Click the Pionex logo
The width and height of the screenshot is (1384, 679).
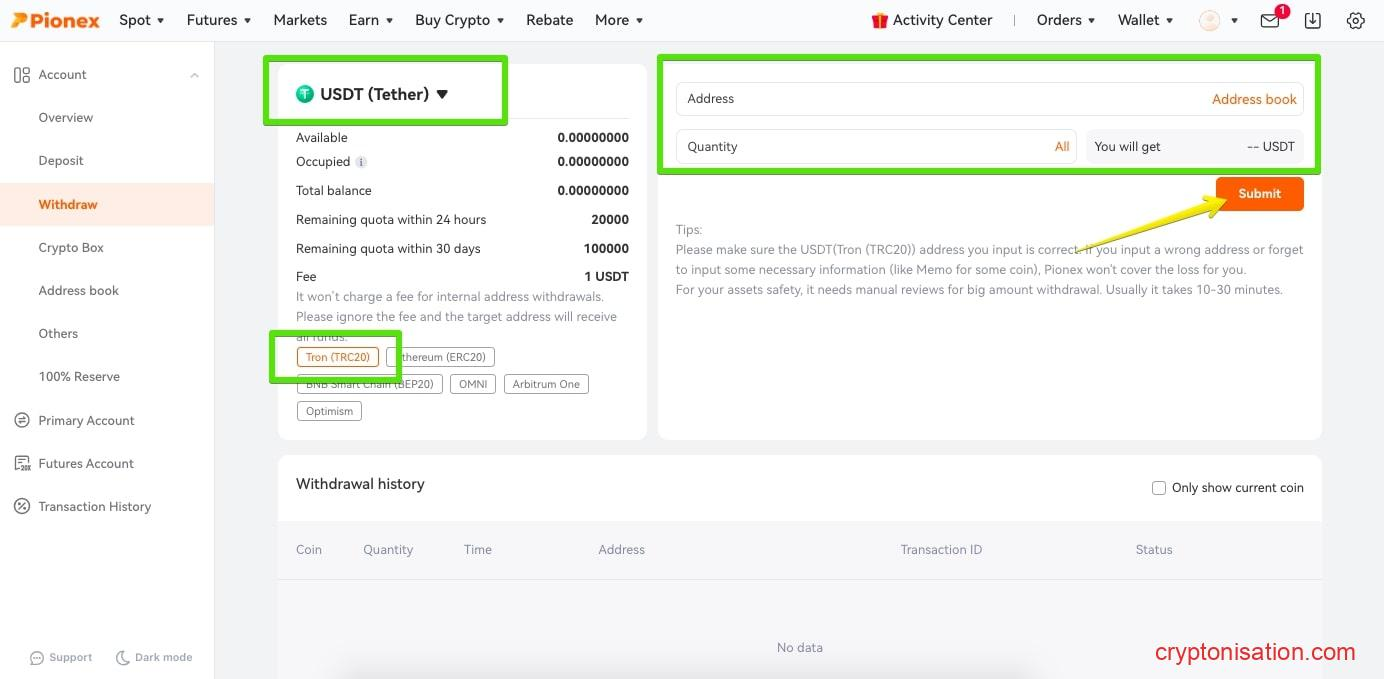(55, 20)
